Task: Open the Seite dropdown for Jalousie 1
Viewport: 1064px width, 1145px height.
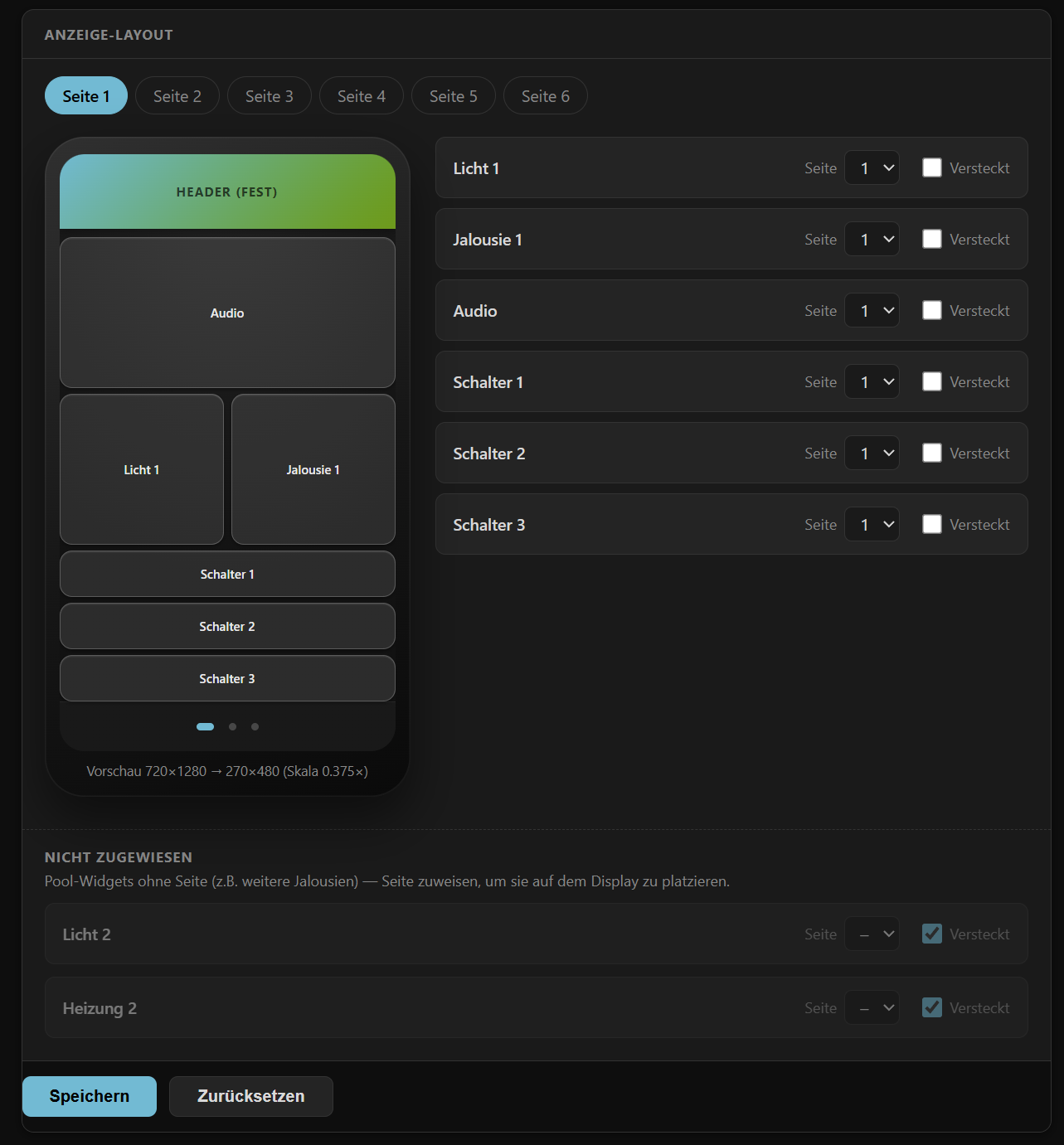Action: (x=872, y=239)
